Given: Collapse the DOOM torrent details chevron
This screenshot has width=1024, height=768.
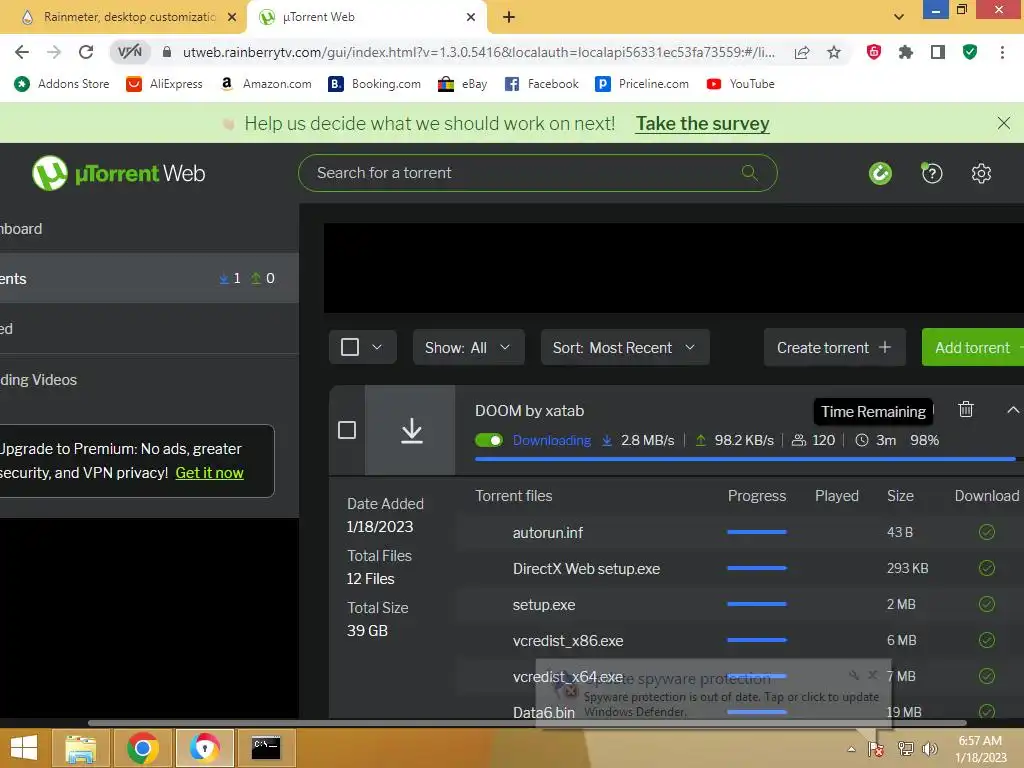Looking at the screenshot, I should tap(1012, 410).
